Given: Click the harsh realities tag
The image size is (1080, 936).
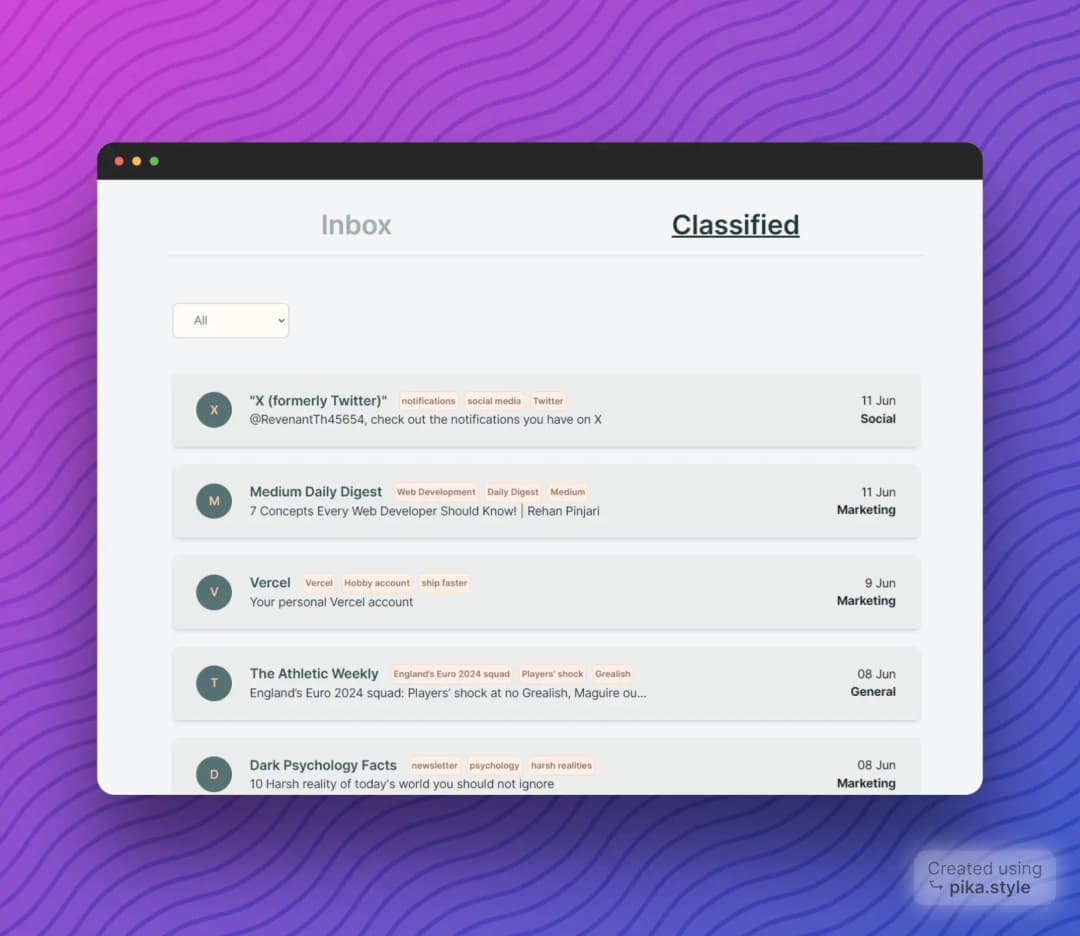Looking at the screenshot, I should tap(561, 765).
